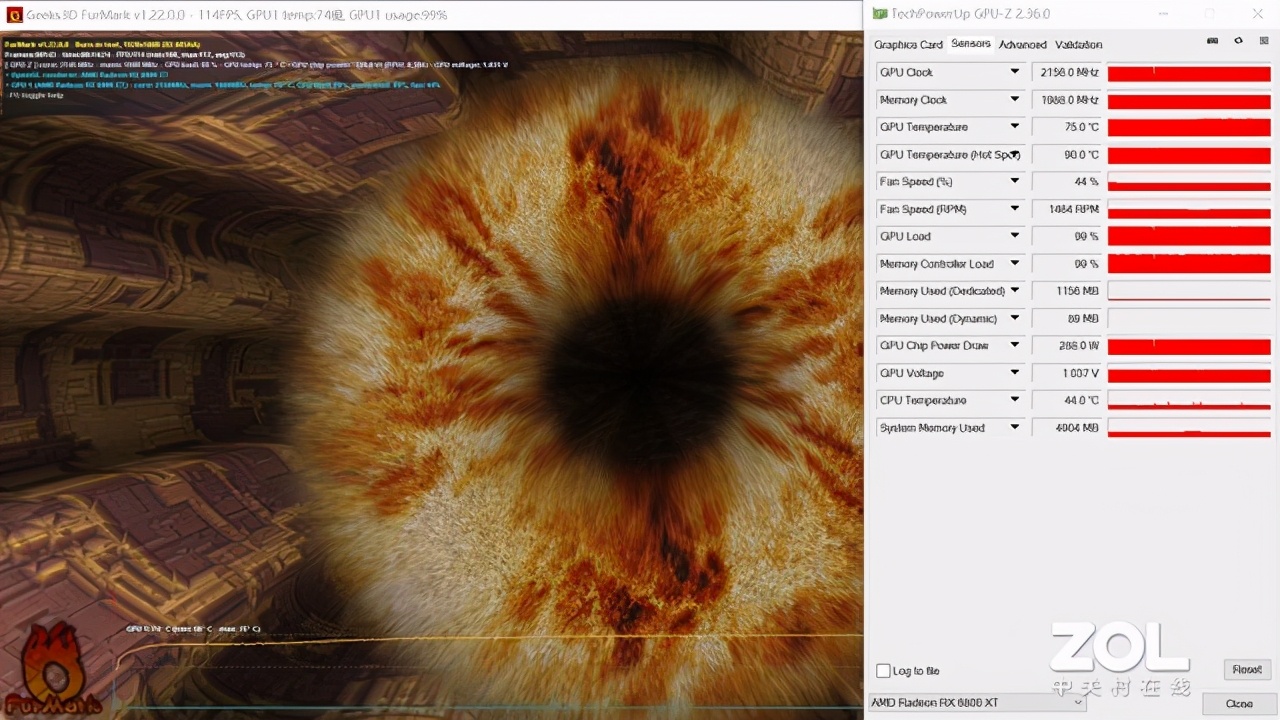Expand GPU Chip Power Draw dropdown
This screenshot has width=1280, height=720.
1014,345
